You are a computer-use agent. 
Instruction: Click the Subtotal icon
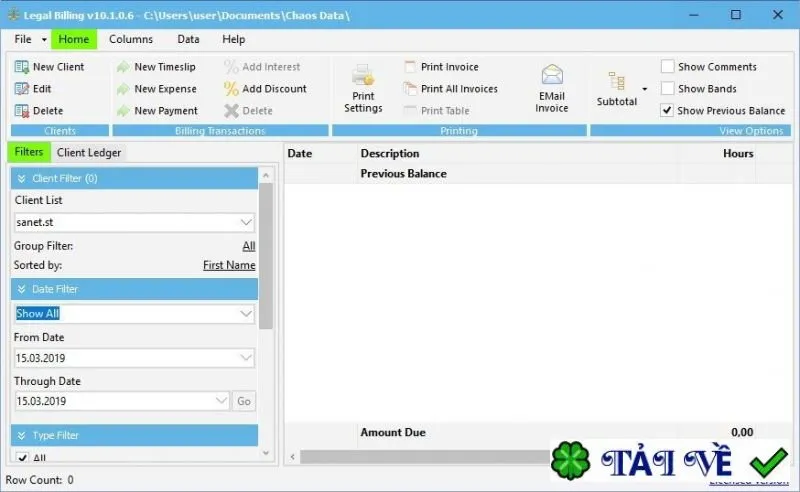(616, 82)
